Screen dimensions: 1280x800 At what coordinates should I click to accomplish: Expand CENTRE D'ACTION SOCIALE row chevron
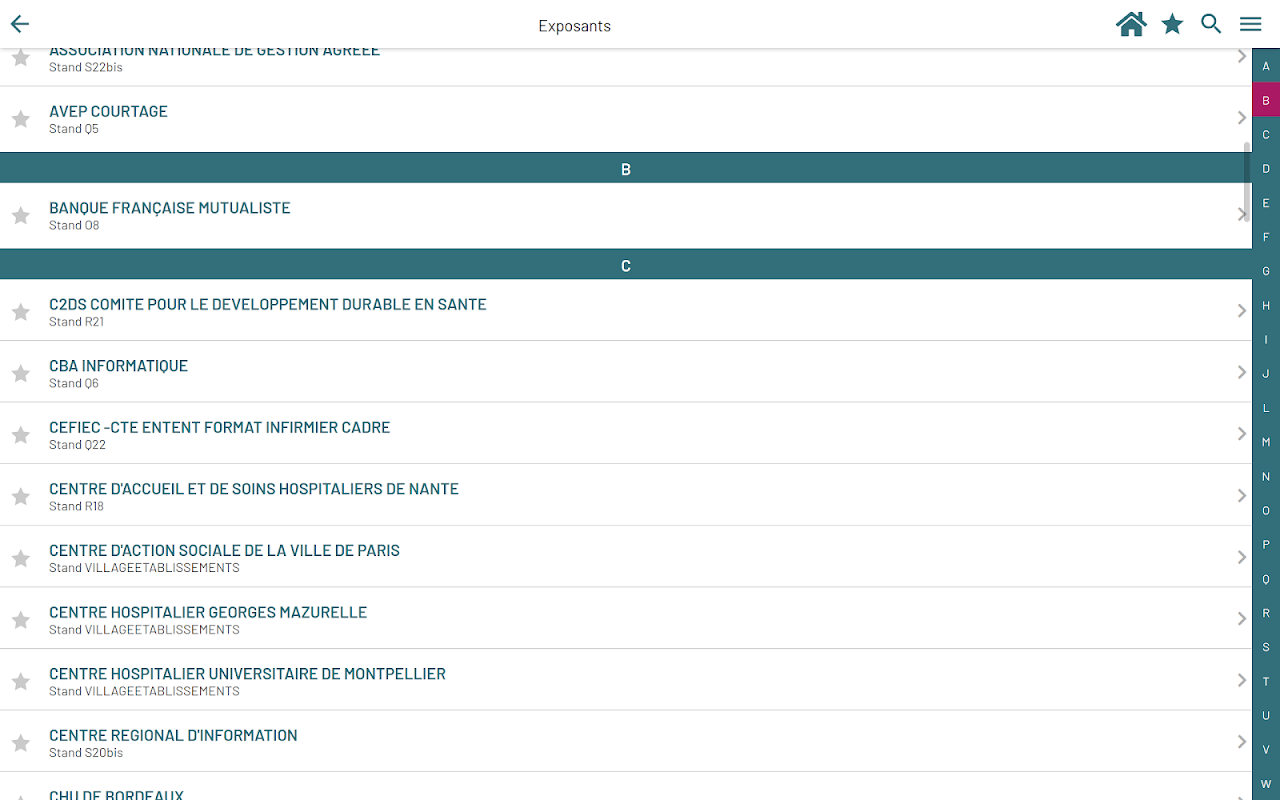coord(1242,557)
